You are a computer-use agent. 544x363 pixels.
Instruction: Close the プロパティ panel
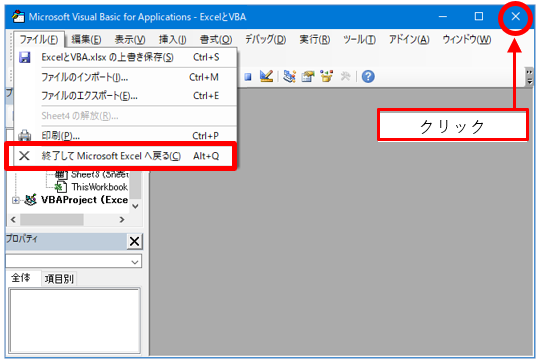(x=135, y=241)
